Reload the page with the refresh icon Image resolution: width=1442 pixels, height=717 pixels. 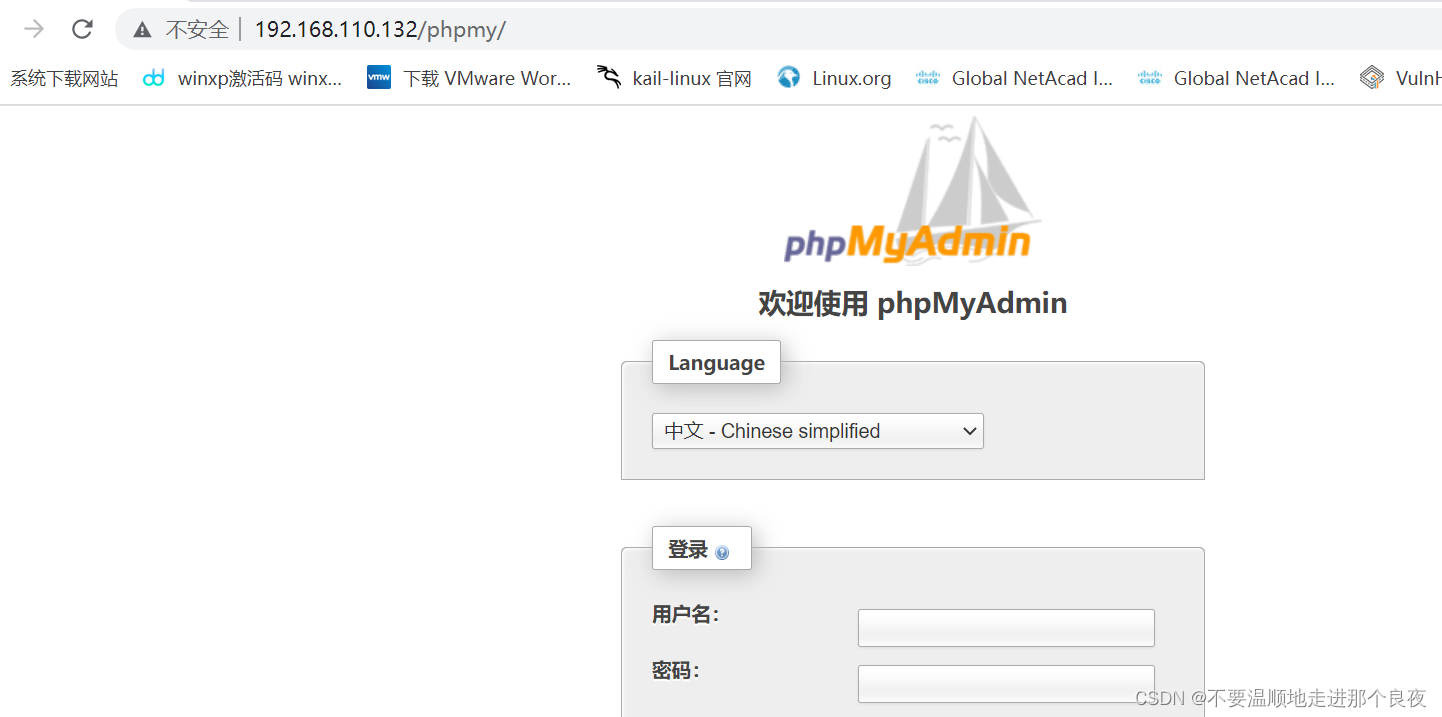click(82, 29)
